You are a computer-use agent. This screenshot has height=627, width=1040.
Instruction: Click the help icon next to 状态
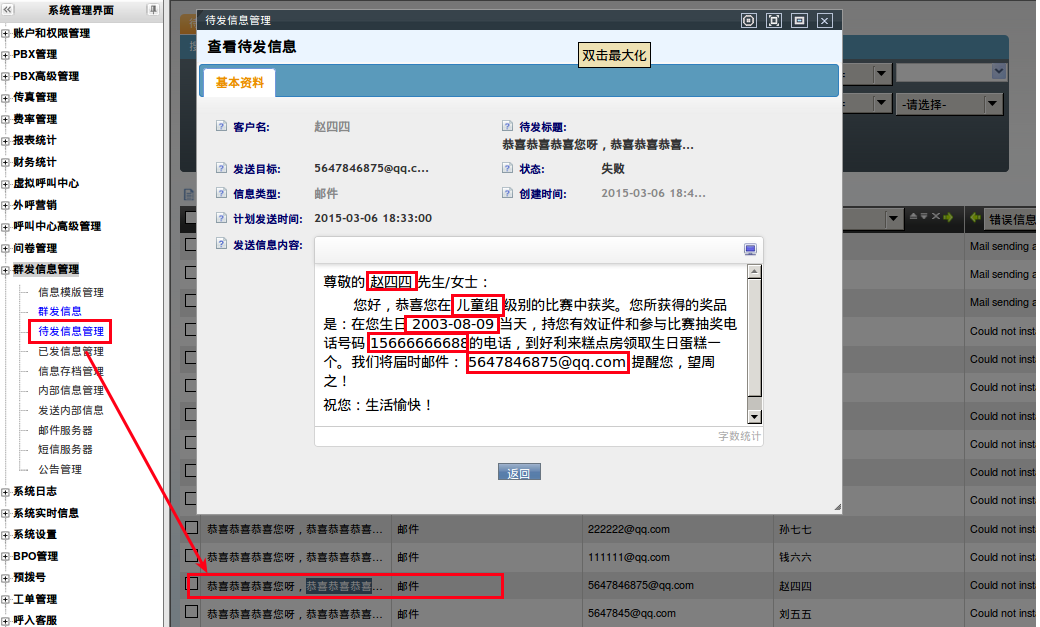click(508, 169)
